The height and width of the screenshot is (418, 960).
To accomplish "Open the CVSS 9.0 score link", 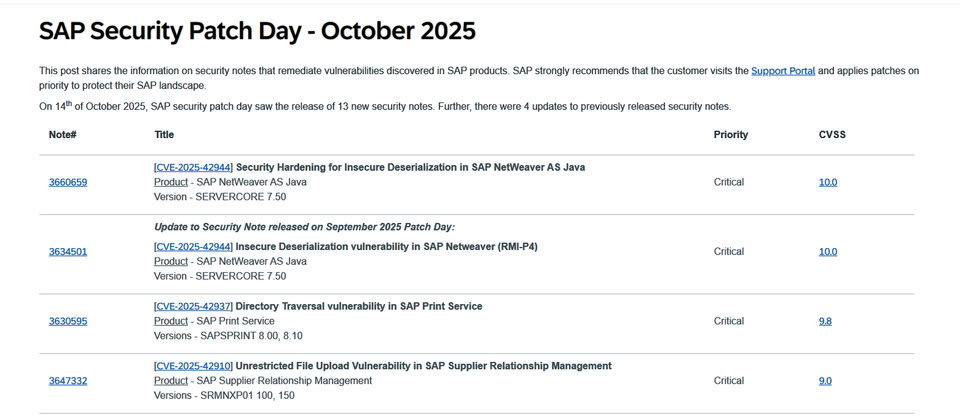I will coord(825,381).
